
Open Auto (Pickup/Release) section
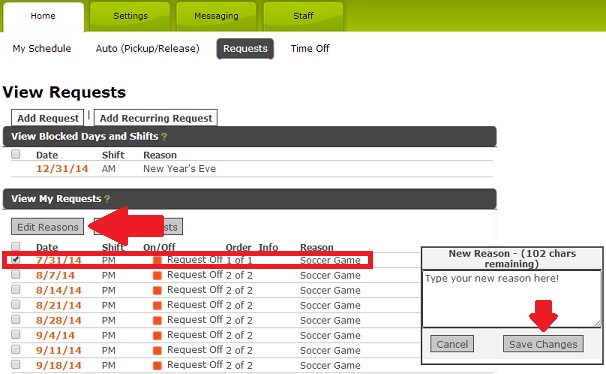click(x=148, y=49)
